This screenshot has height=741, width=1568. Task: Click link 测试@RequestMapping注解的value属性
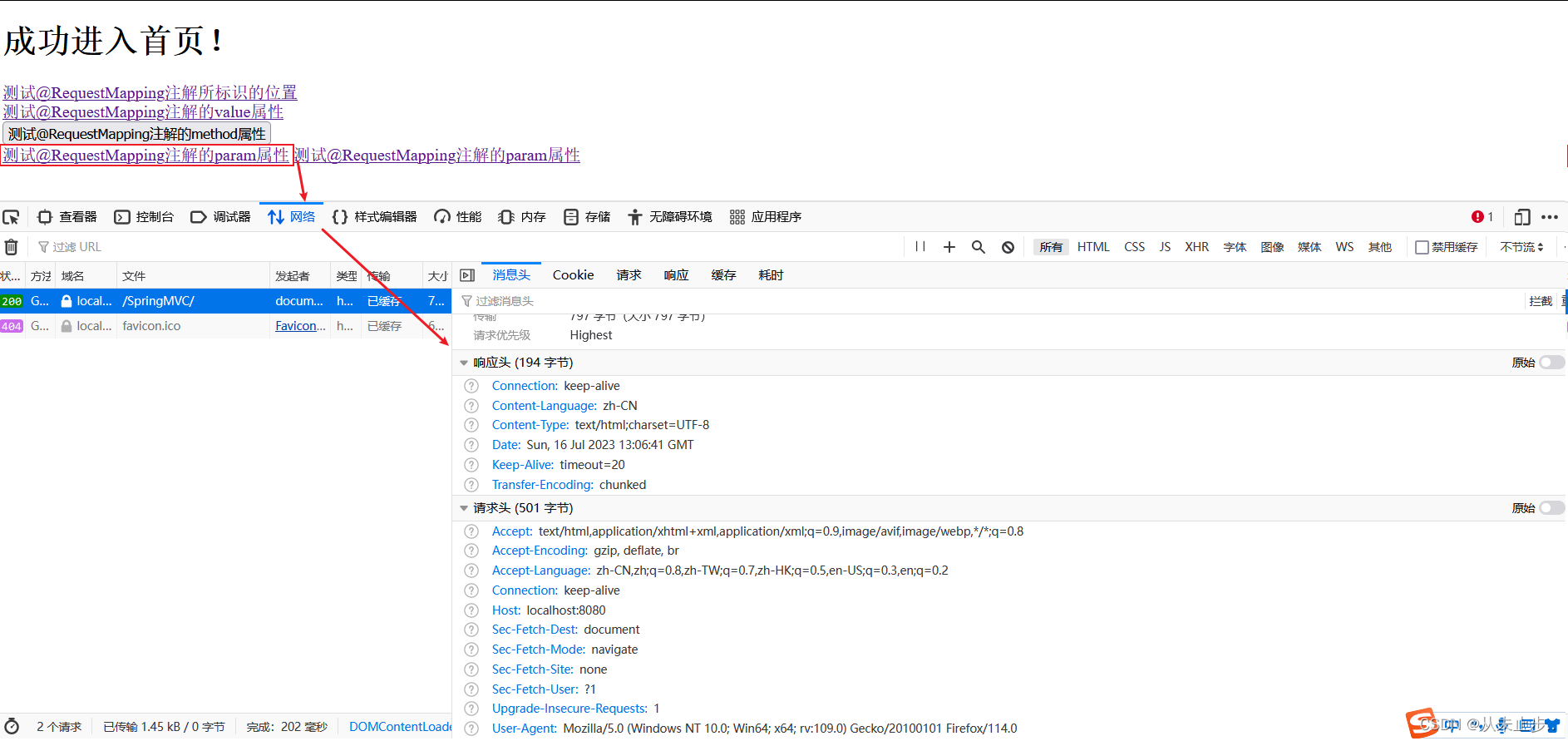[x=143, y=111]
